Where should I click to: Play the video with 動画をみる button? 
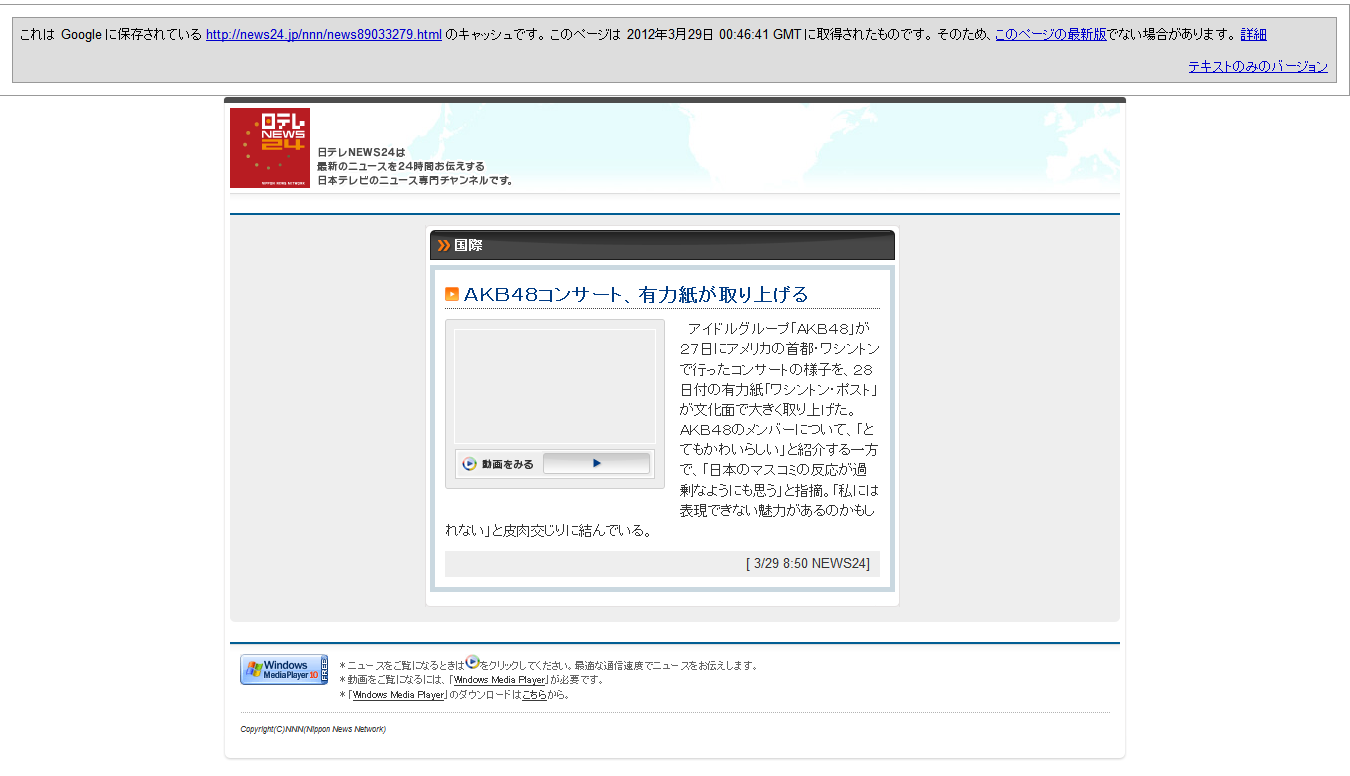pos(596,464)
